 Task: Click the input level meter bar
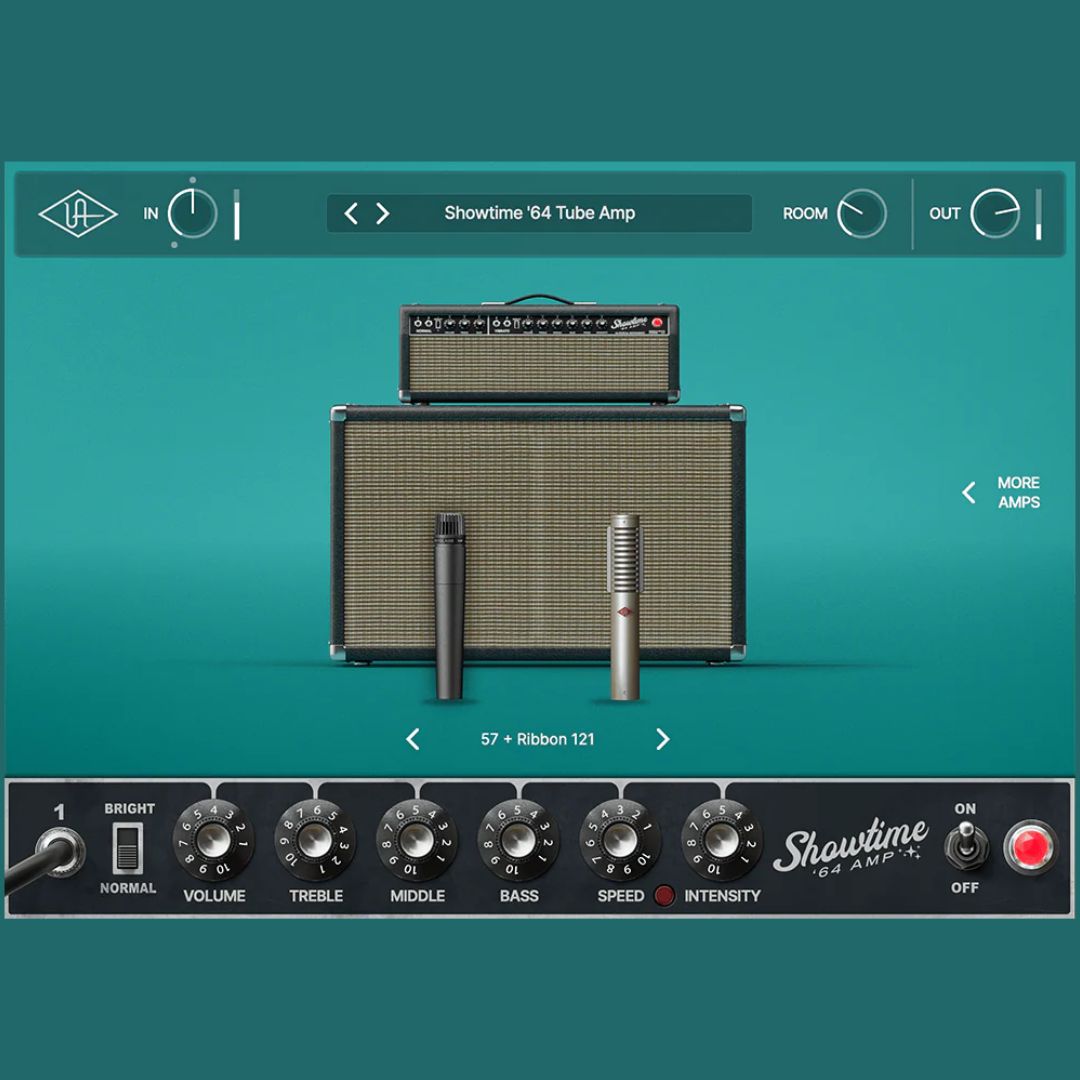[236, 214]
